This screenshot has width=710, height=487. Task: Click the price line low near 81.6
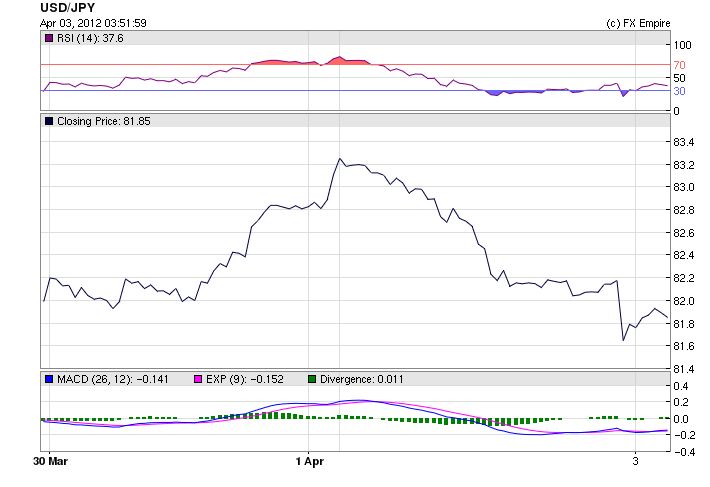[x=623, y=340]
